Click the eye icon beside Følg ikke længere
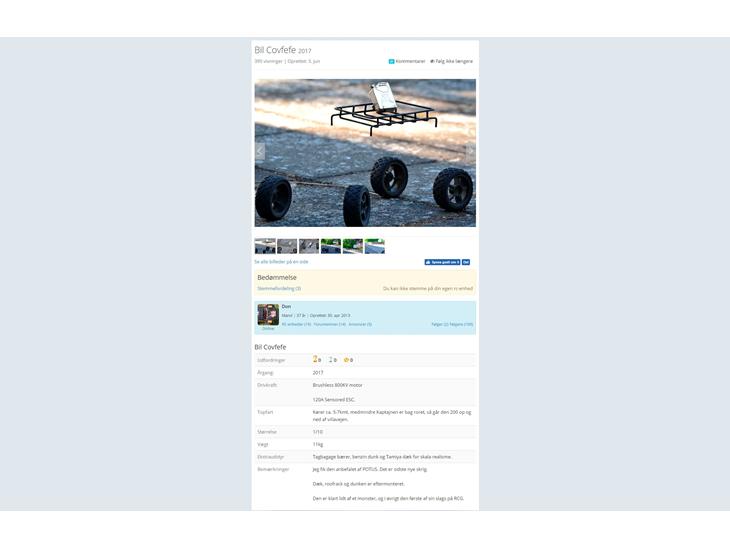The image size is (730, 548). pyautogui.click(x=432, y=61)
